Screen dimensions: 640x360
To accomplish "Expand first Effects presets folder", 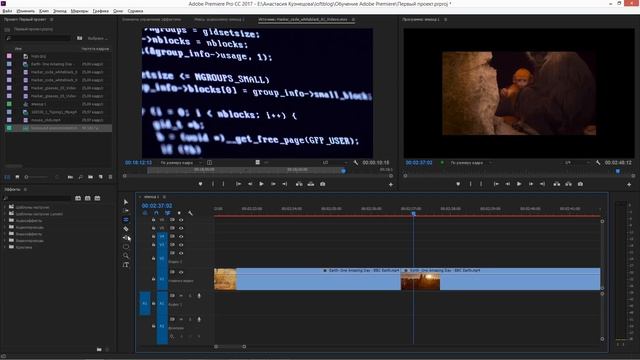I will [5, 207].
